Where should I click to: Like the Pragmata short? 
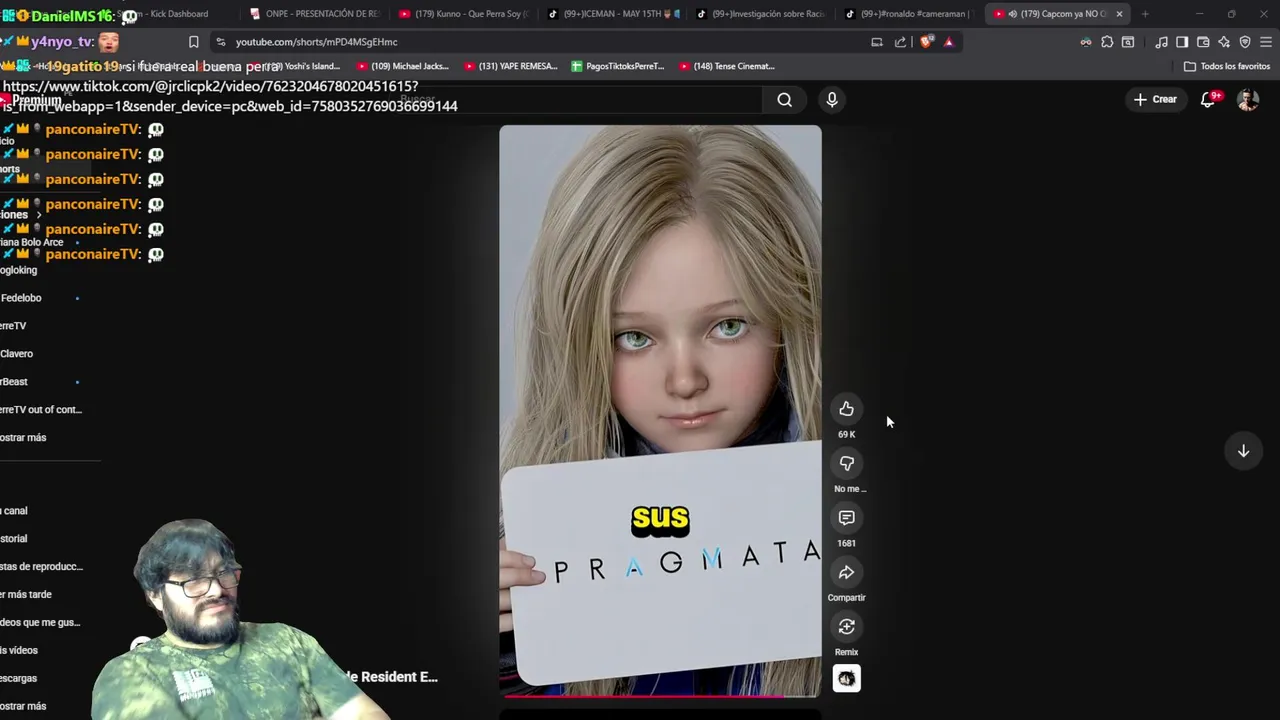(x=846, y=408)
